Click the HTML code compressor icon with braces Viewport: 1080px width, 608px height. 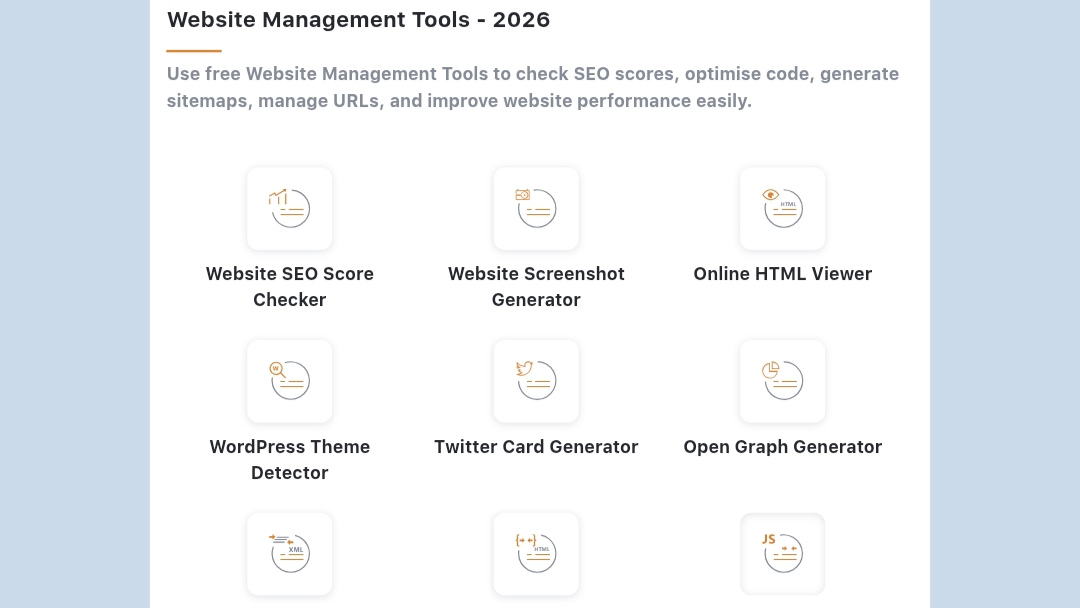(536, 553)
